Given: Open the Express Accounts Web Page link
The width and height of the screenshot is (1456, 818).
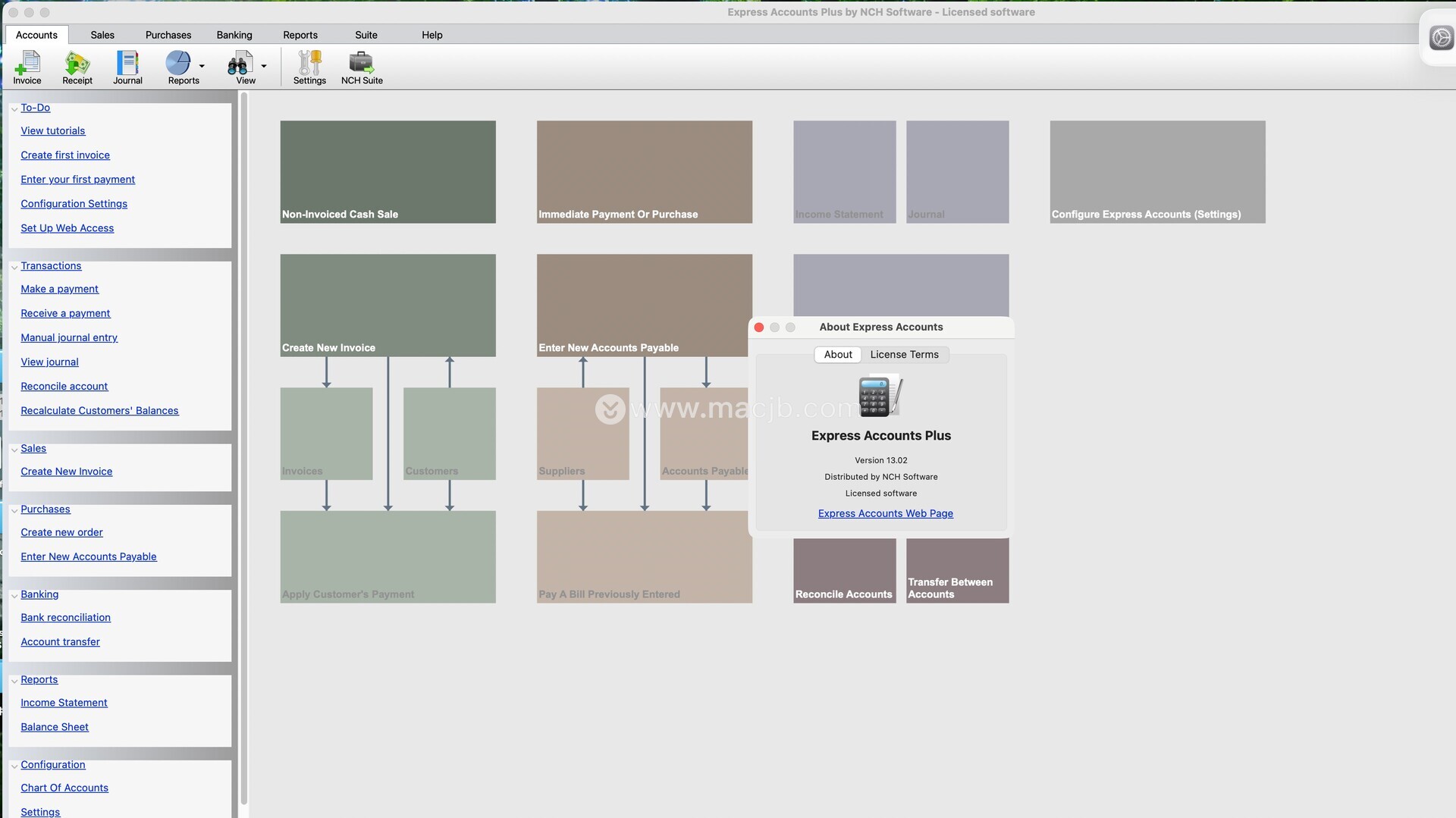Looking at the screenshot, I should point(885,514).
